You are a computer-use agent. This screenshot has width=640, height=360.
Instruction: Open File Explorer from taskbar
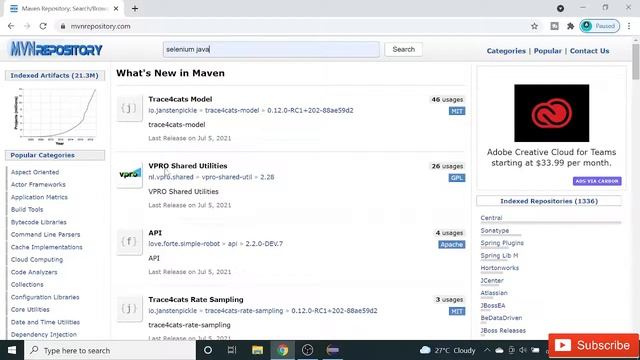coord(257,350)
